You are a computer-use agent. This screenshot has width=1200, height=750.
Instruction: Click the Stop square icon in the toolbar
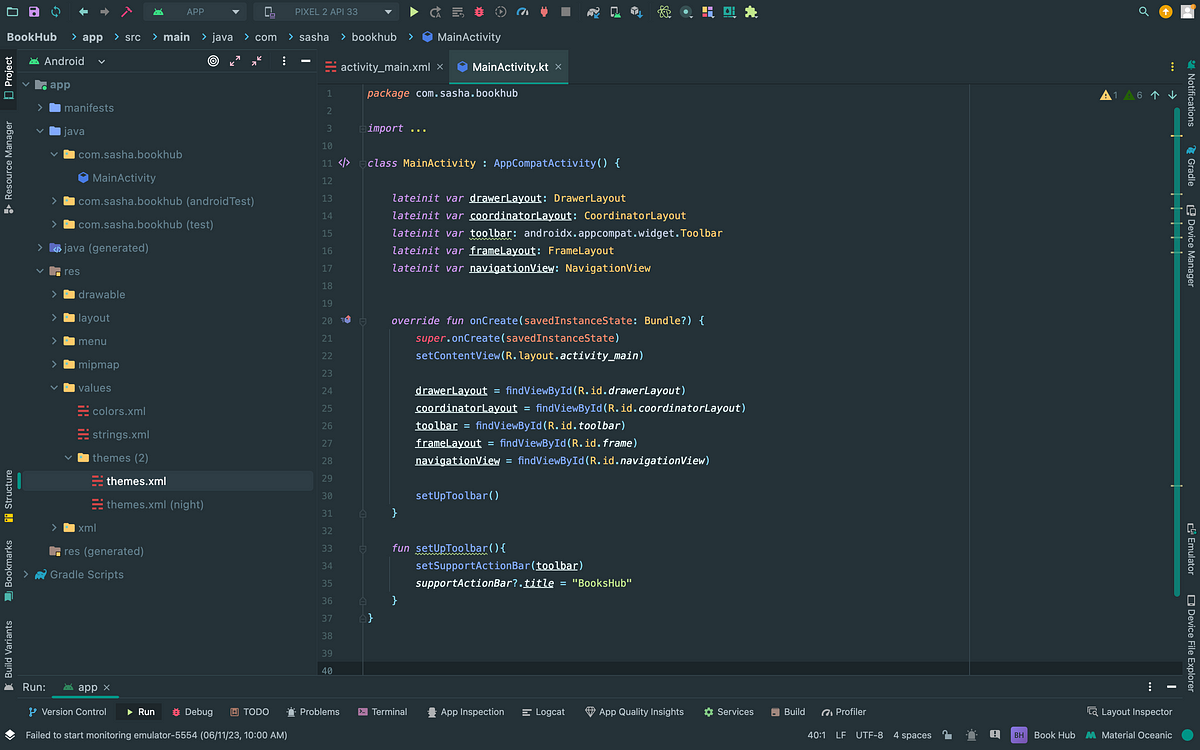pyautogui.click(x=566, y=12)
